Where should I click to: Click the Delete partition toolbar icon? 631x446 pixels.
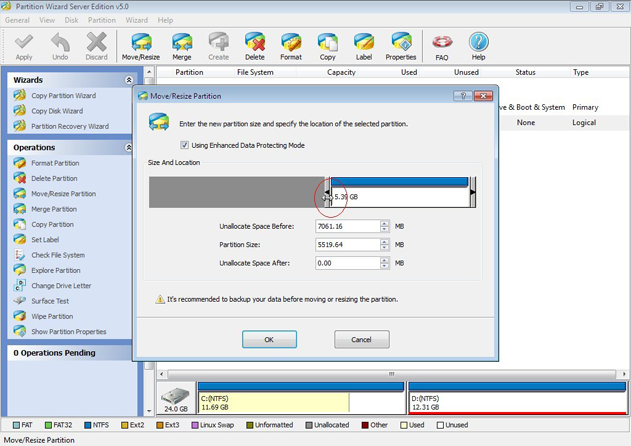(255, 46)
